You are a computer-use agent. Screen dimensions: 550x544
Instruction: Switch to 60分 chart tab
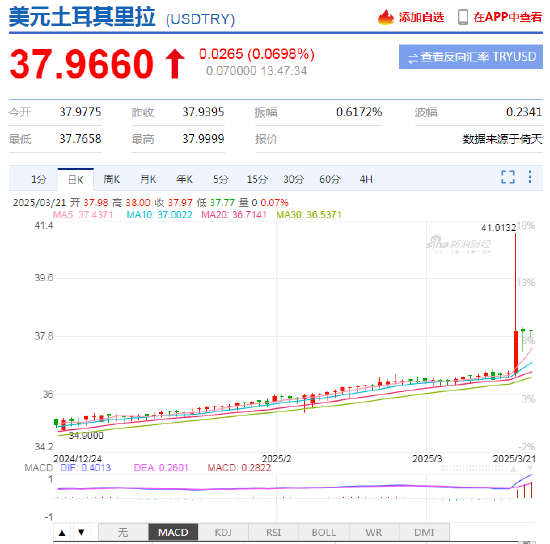point(330,180)
